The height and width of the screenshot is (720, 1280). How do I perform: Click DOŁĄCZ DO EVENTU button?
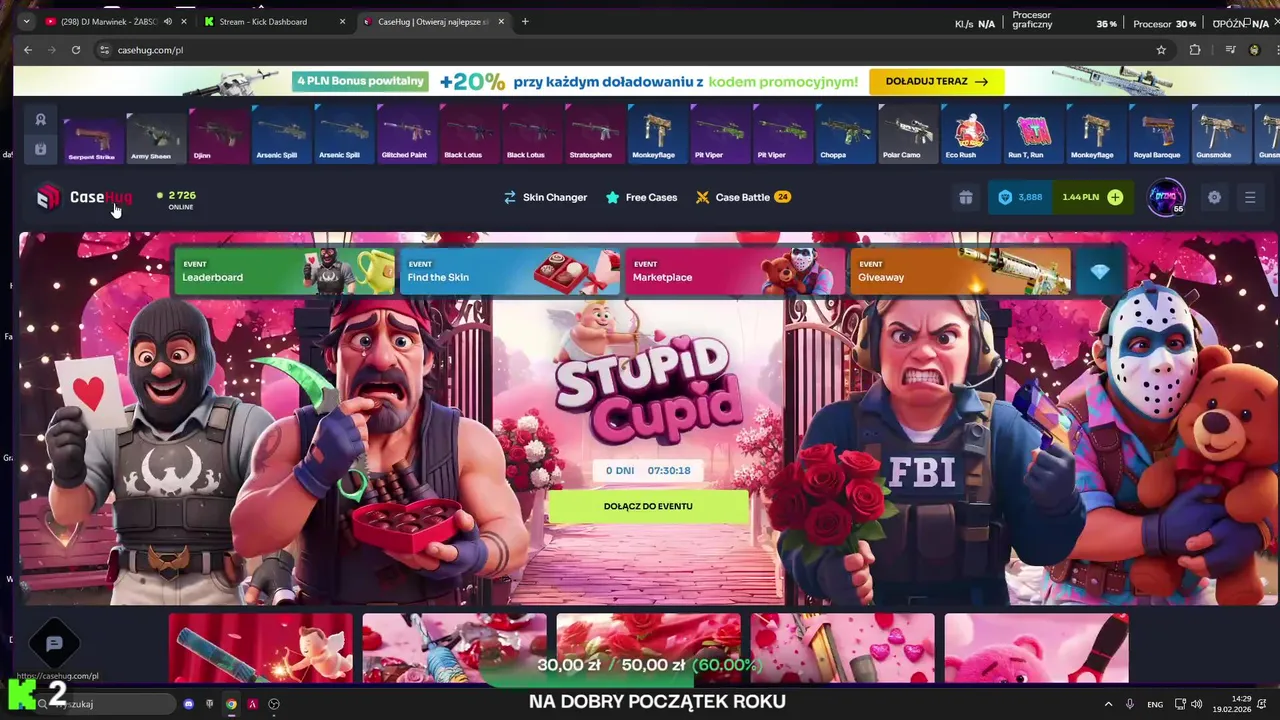coord(648,506)
